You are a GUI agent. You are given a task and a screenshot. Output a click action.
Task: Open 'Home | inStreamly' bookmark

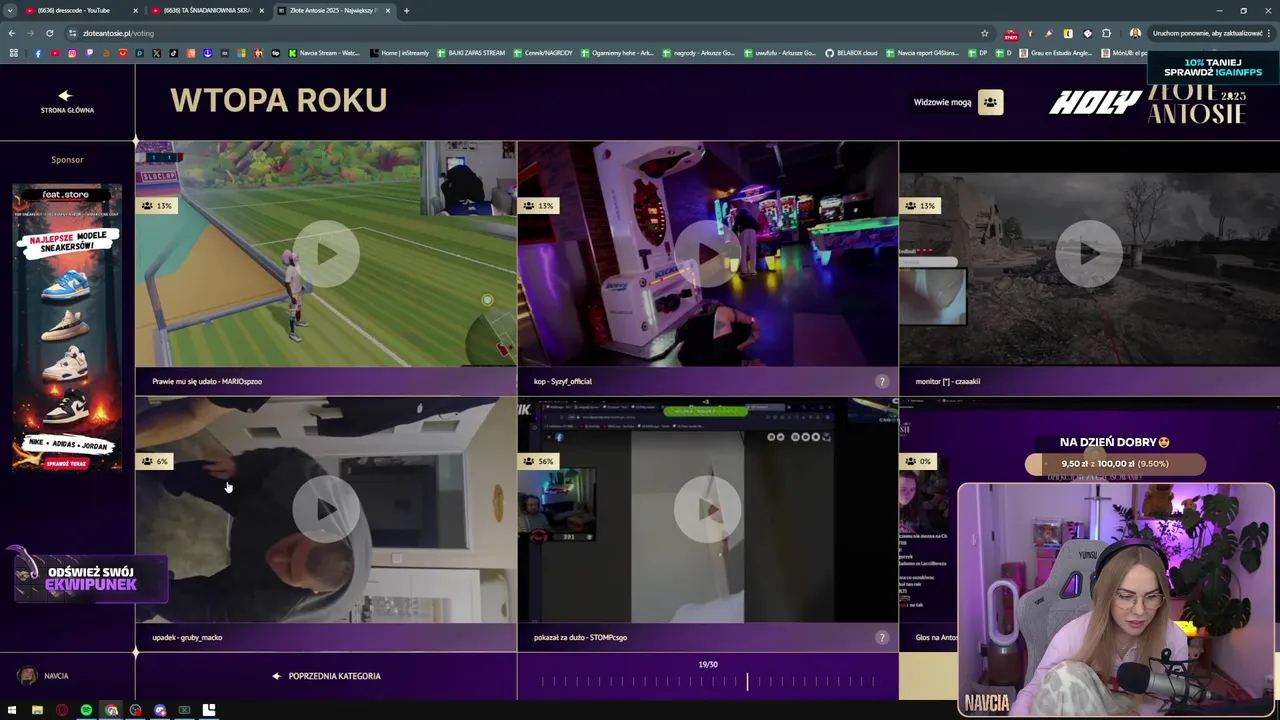pyautogui.click(x=399, y=53)
